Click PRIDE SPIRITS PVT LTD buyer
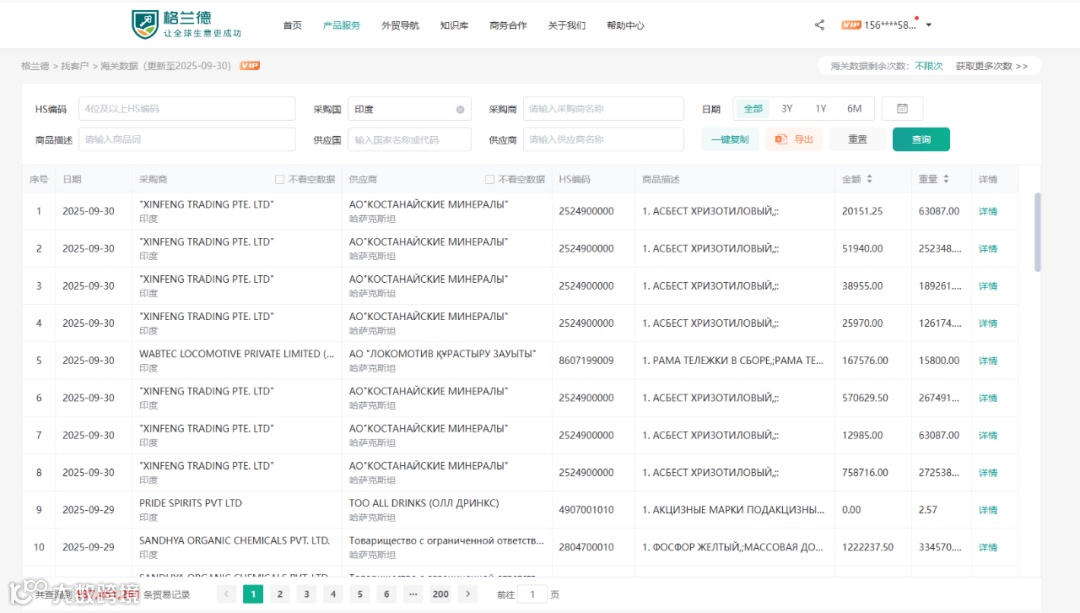This screenshot has width=1080, height=613. [190, 503]
